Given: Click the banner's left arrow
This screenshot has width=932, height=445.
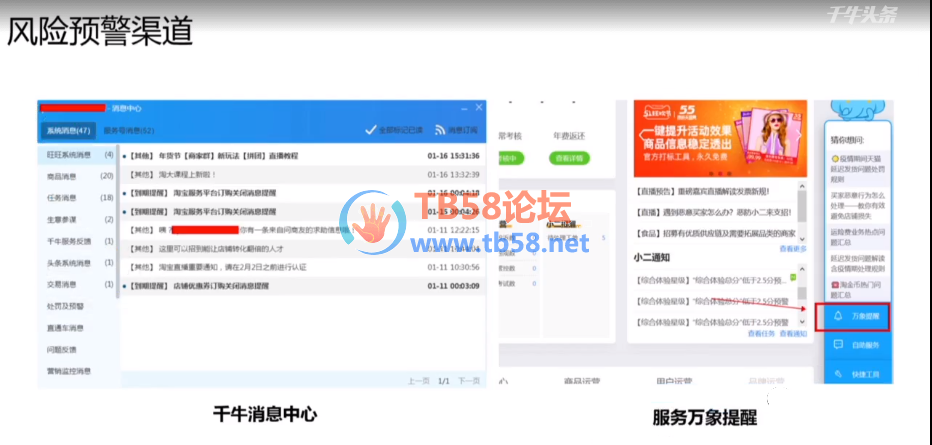Looking at the screenshot, I should pyautogui.click(x=641, y=135).
